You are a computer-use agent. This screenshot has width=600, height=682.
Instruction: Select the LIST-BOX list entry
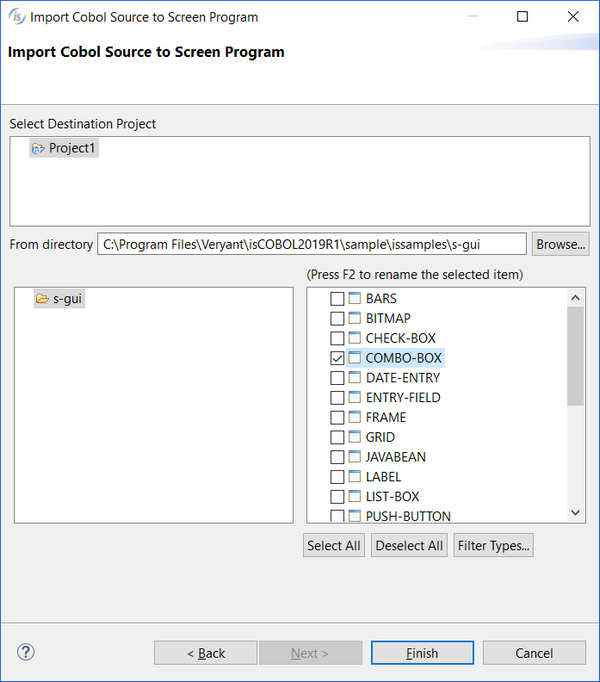coord(392,497)
